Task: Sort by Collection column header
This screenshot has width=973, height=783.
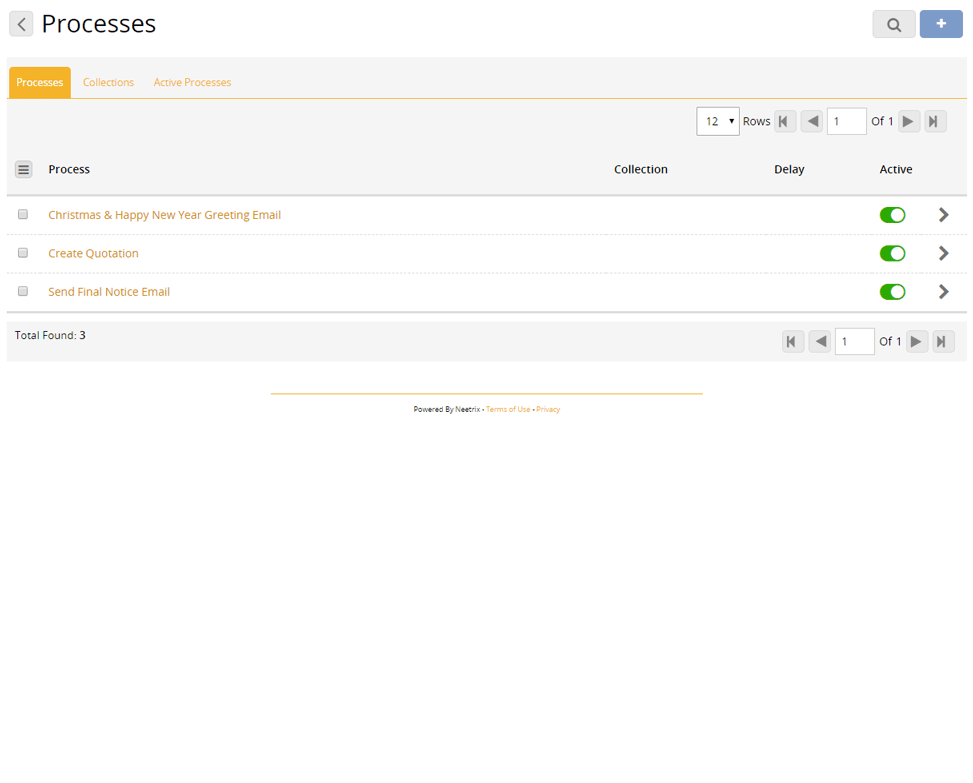Action: 640,169
